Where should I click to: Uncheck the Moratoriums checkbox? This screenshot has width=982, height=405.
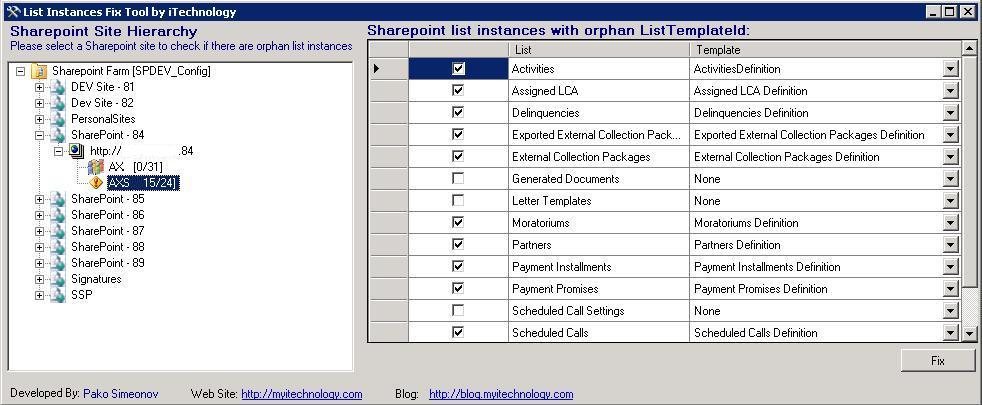[458, 223]
